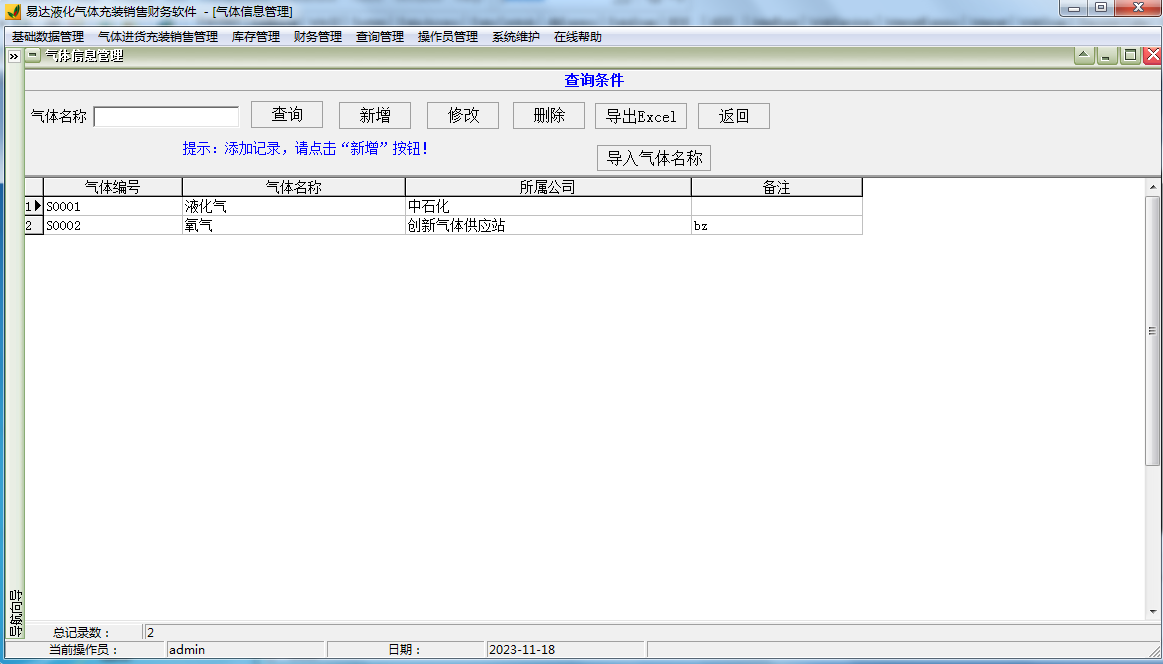This screenshot has width=1163, height=664.
Task: Maximize the inner 气体信息管理 window
Action: [1130, 55]
